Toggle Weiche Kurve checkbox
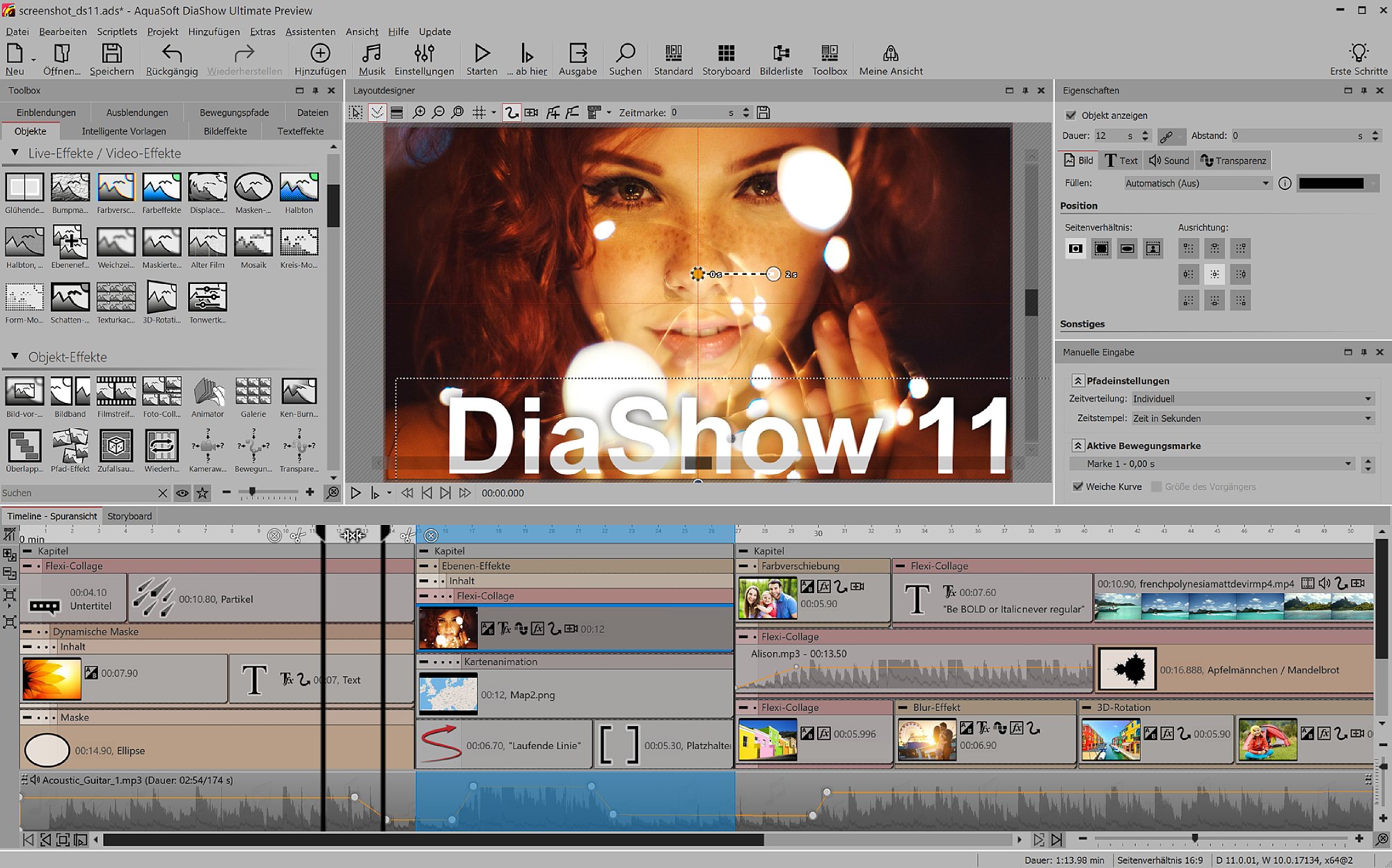The width and height of the screenshot is (1392, 868). (1078, 487)
